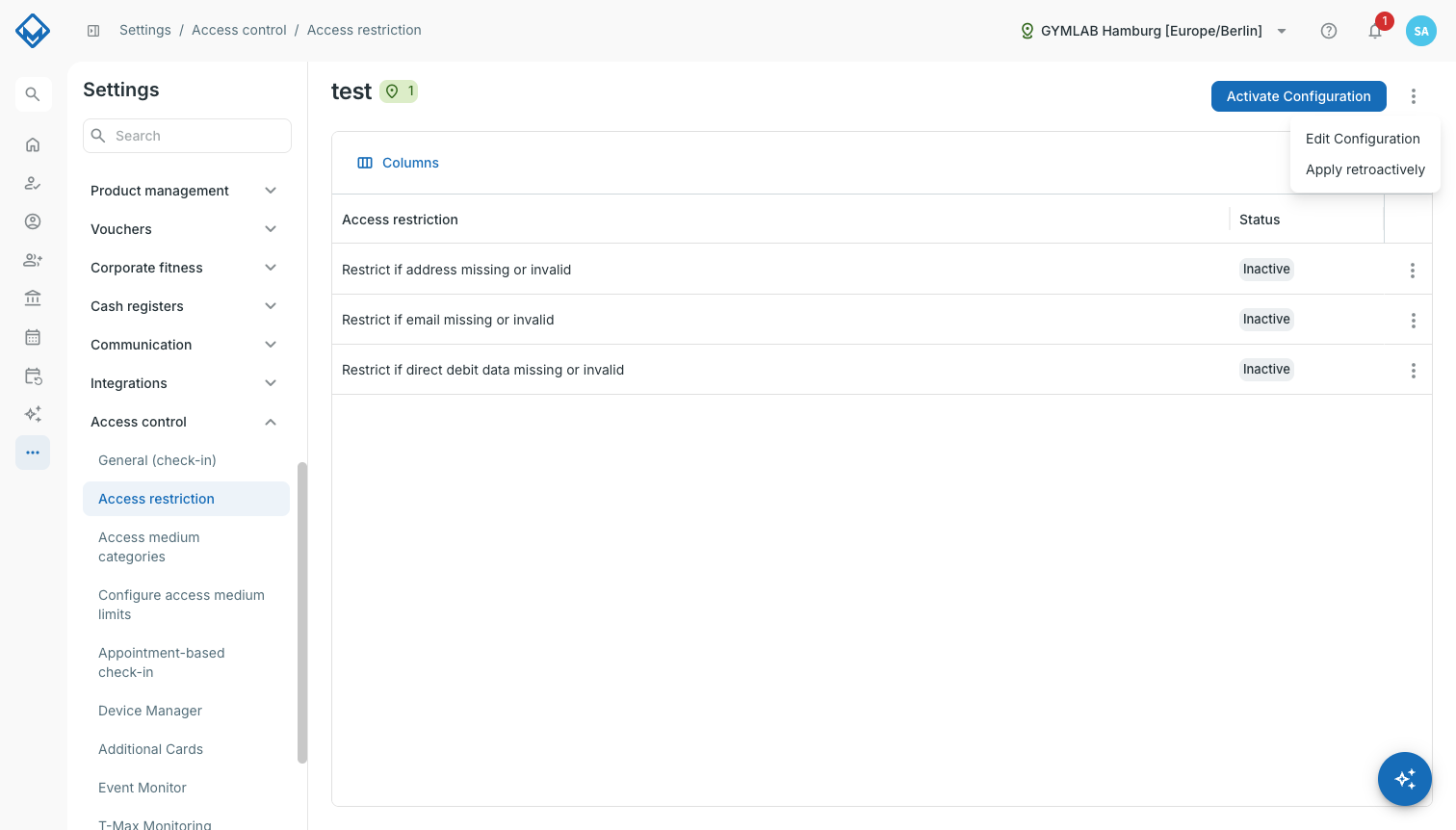Viewport: 1456px width, 830px height.
Task: Click the settings sidebar scrollbar
Action: pos(302,612)
